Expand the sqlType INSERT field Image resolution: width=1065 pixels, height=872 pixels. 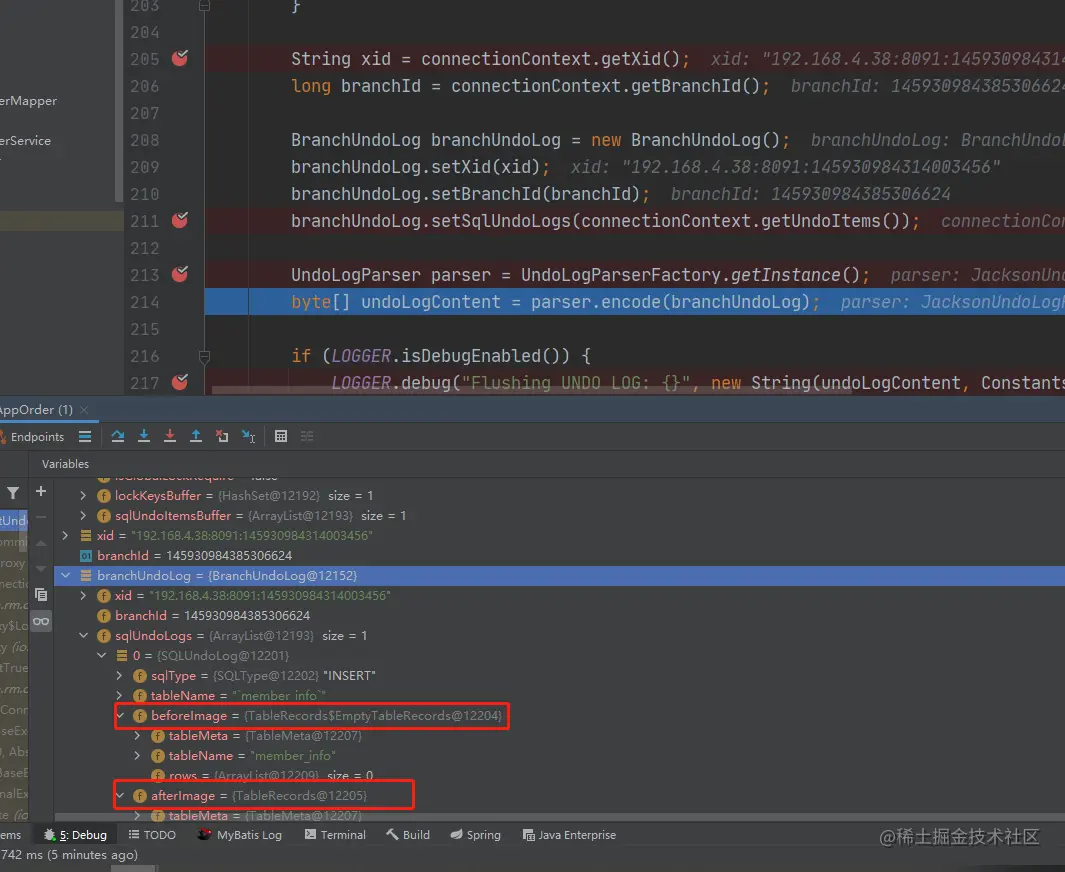(x=120, y=676)
